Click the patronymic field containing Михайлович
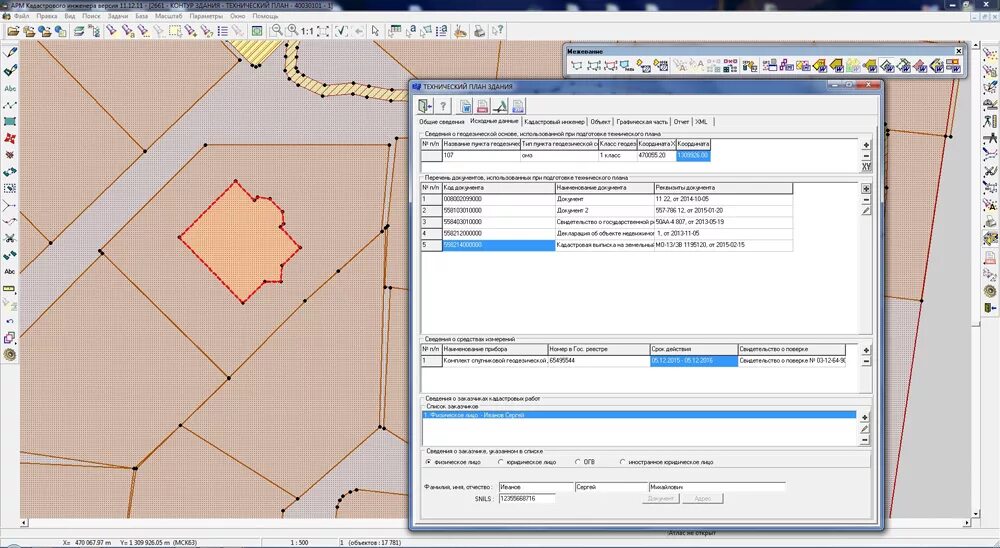1000x548 pixels. click(717, 487)
